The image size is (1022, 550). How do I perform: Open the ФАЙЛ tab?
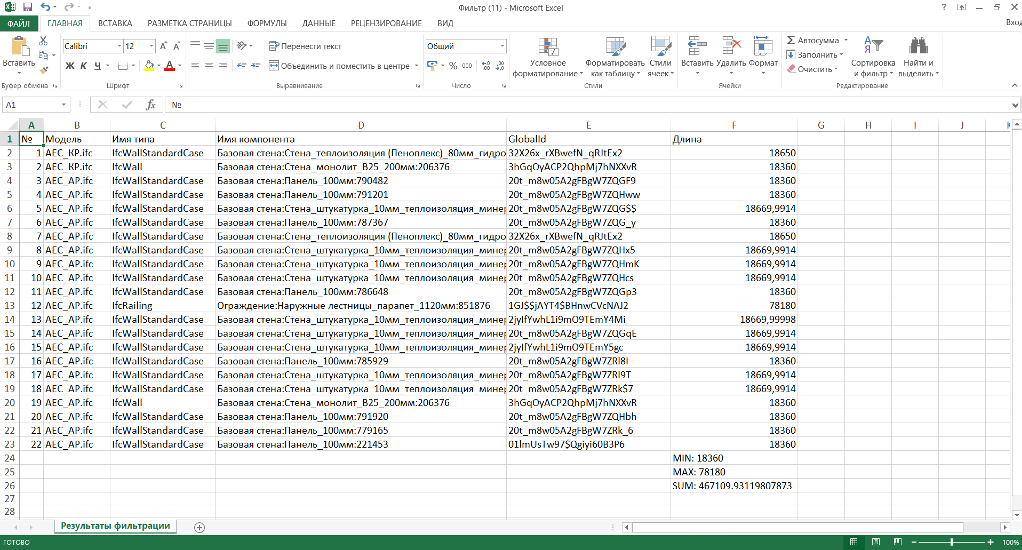click(x=19, y=23)
